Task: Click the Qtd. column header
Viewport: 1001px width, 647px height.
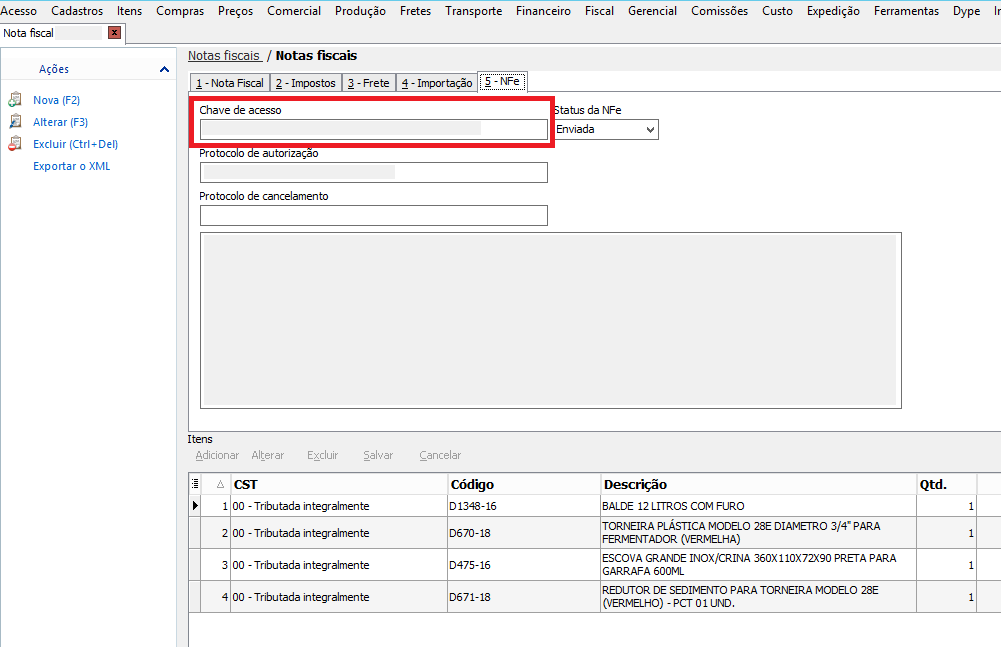Action: [947, 484]
